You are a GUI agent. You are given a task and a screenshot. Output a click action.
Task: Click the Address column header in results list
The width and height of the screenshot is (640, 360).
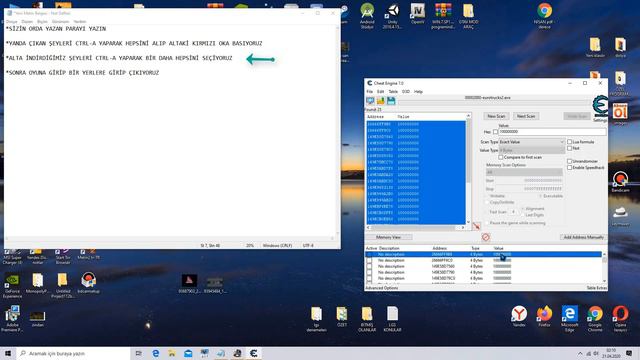(x=376, y=117)
